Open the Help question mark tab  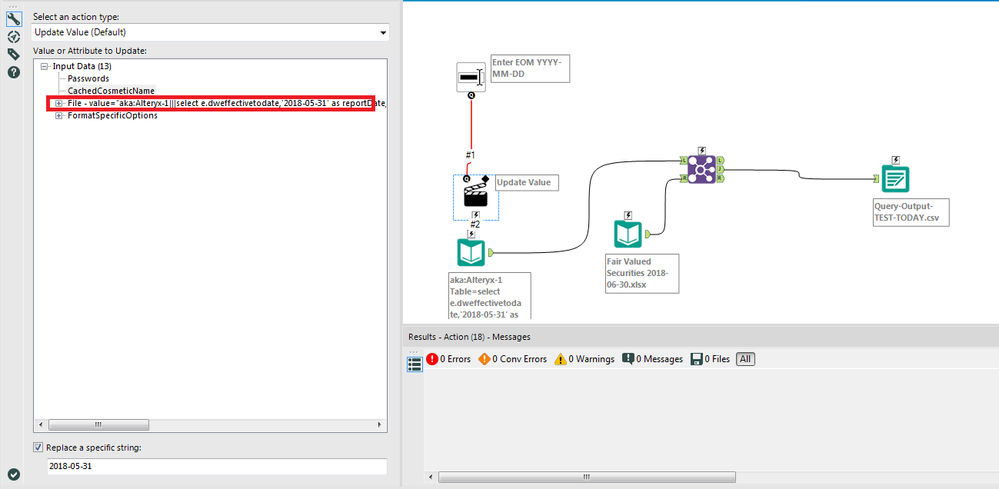click(x=13, y=72)
